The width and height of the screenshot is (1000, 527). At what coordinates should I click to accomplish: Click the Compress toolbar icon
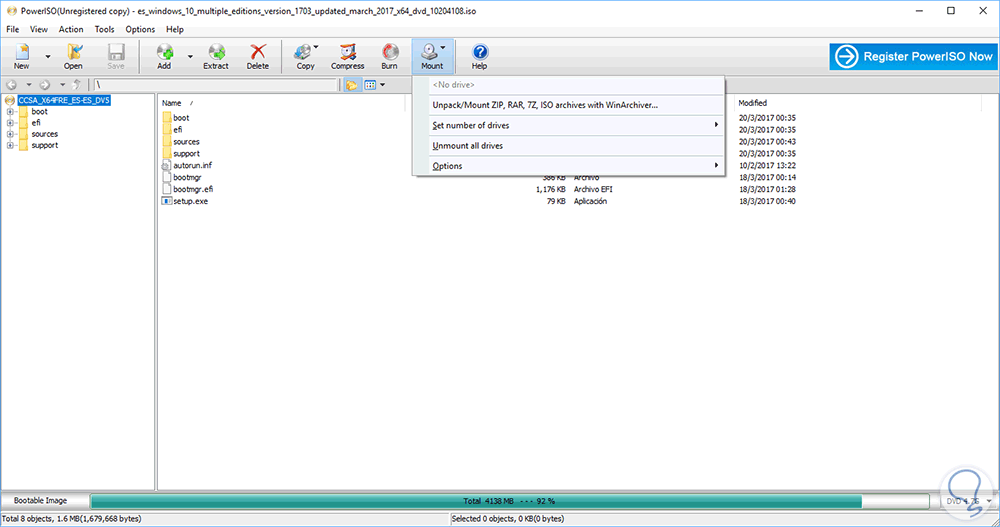tap(348, 56)
